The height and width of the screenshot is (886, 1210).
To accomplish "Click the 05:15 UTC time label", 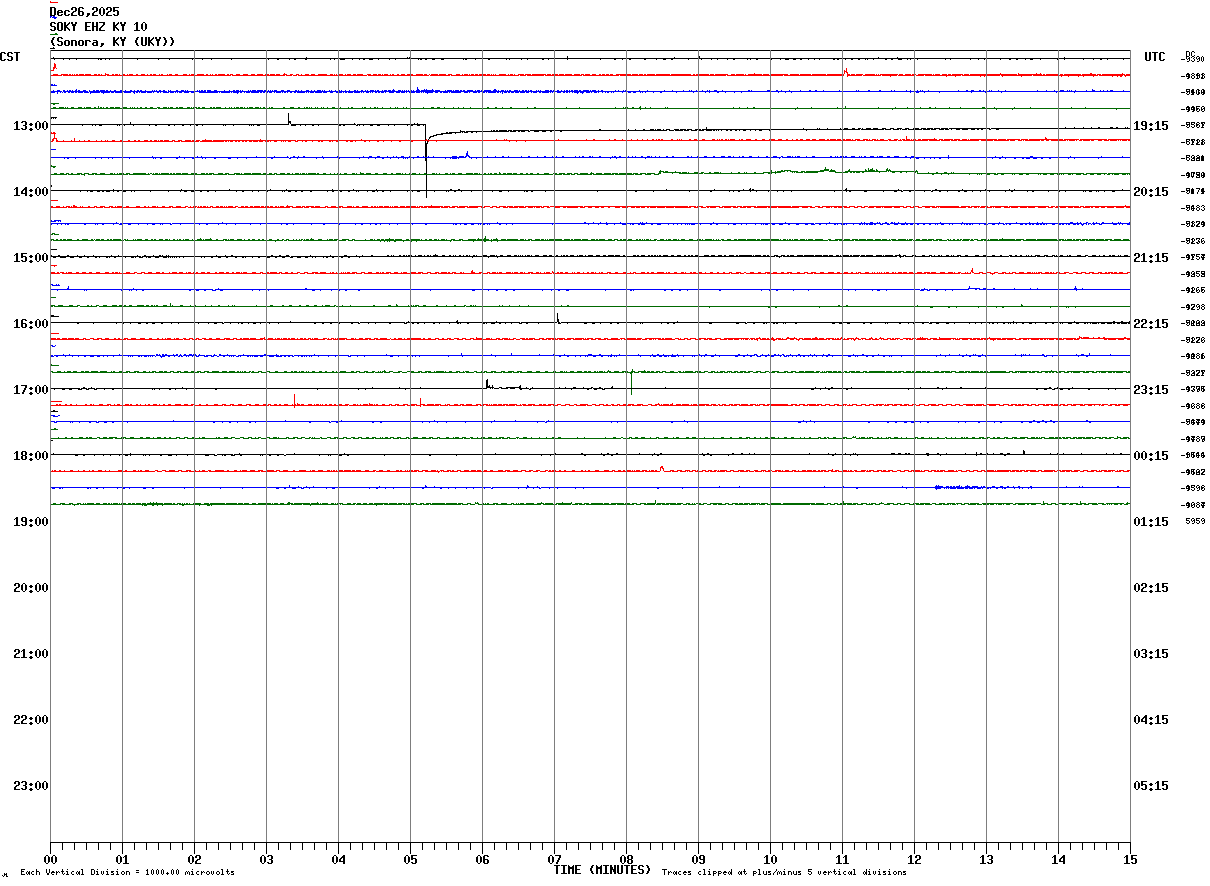I will (x=1151, y=786).
